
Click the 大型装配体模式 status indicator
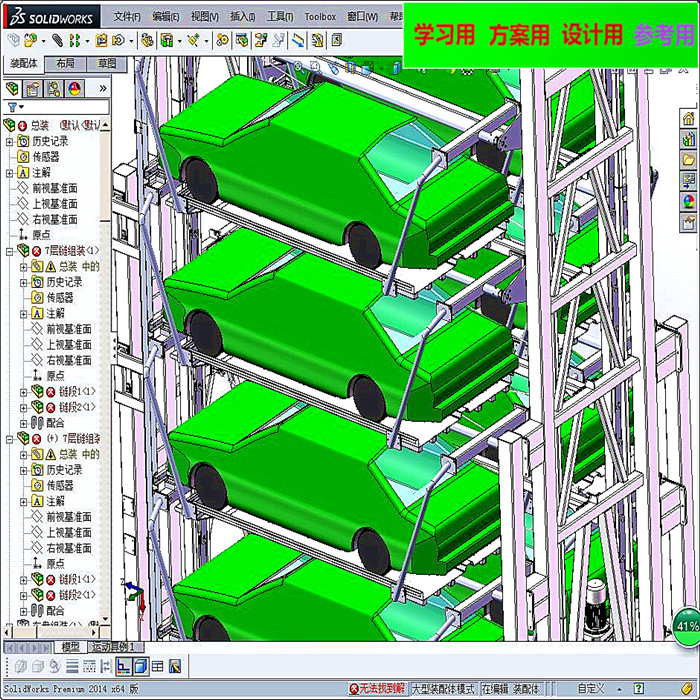click(x=443, y=689)
